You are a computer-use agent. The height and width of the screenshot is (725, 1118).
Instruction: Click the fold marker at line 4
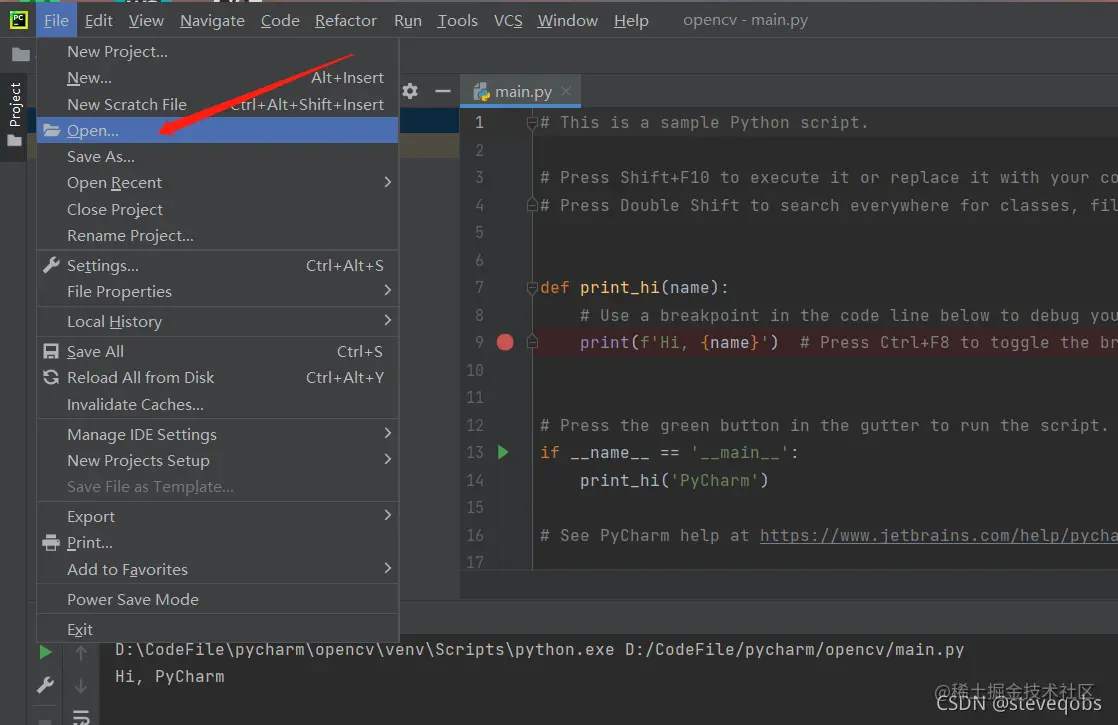[x=532, y=205]
